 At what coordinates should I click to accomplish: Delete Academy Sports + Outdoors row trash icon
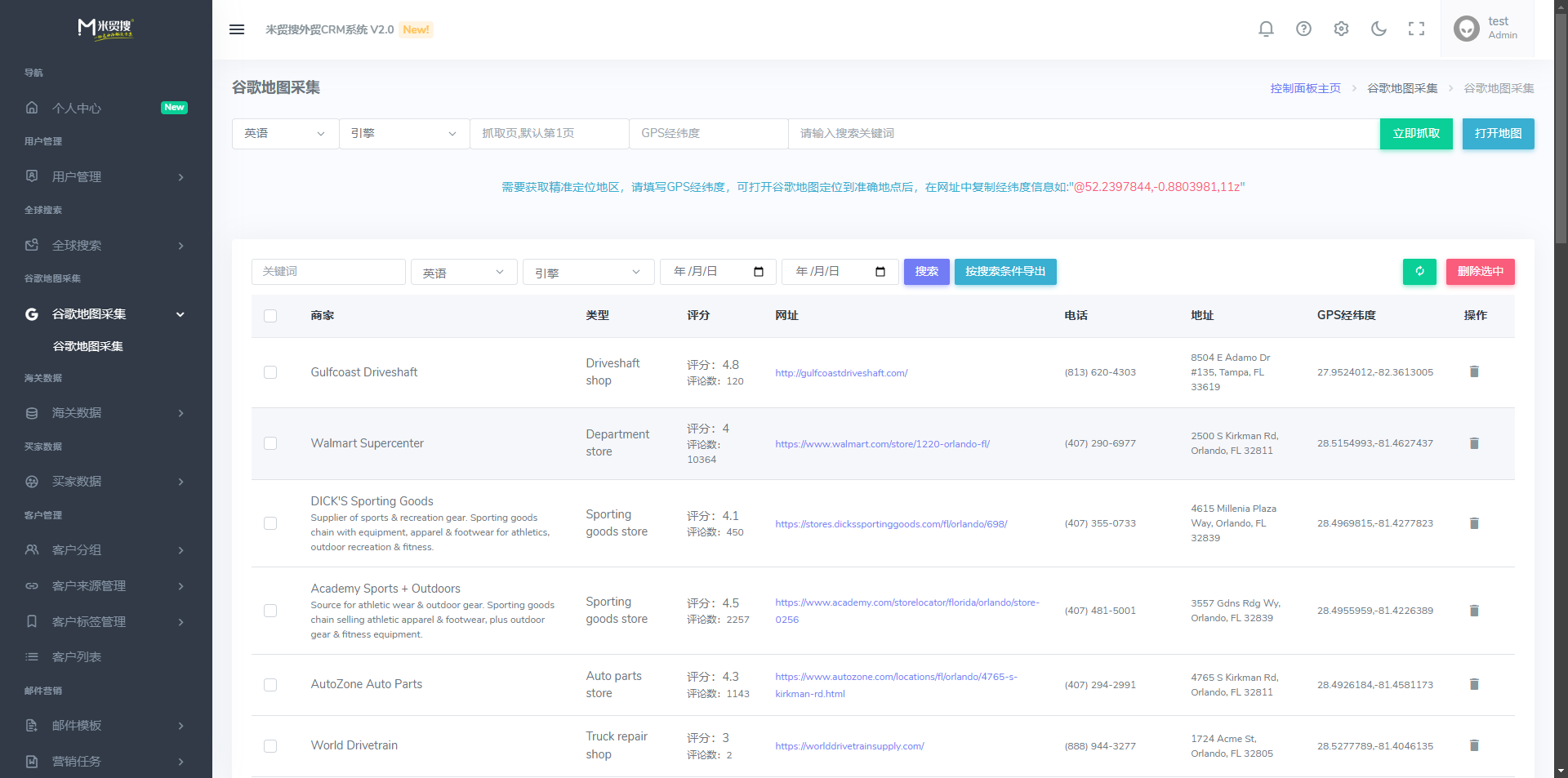point(1474,611)
